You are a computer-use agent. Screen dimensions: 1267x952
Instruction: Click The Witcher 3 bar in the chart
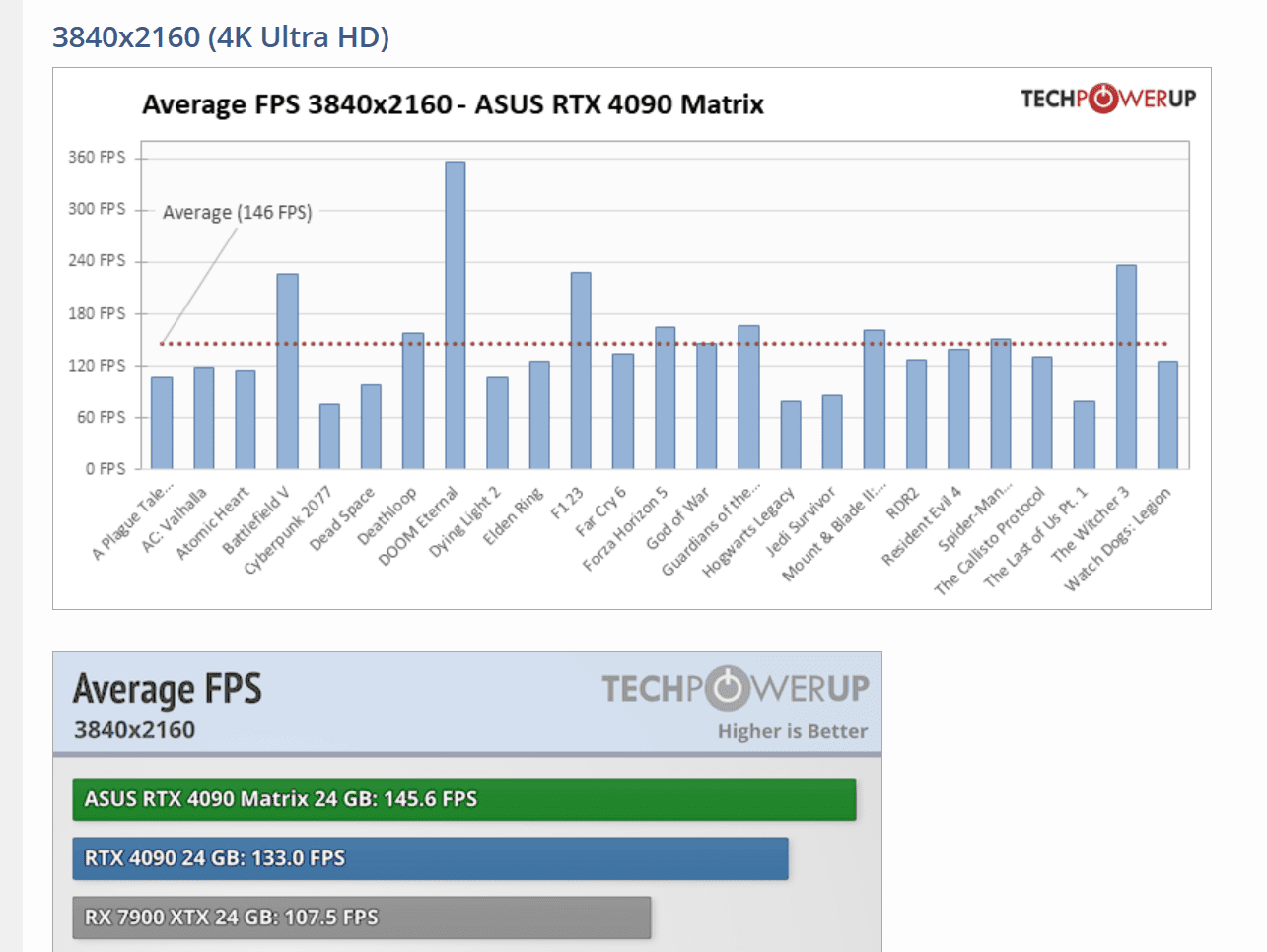point(1126,367)
